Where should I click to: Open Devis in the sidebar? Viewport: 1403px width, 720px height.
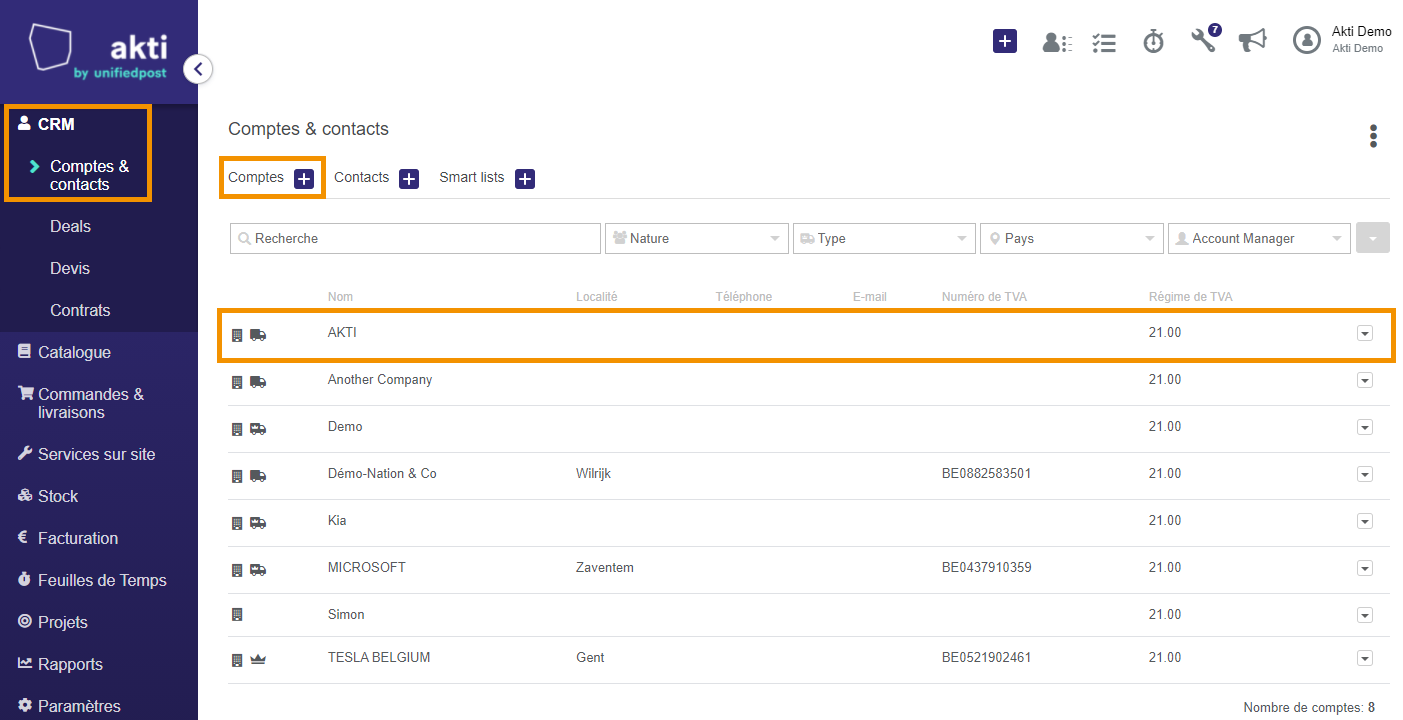point(70,268)
